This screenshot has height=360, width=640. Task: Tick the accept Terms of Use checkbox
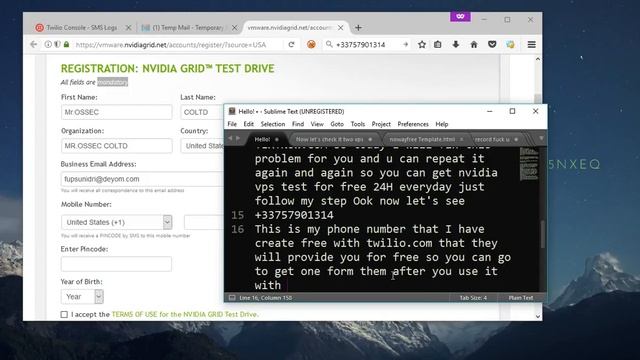64,314
